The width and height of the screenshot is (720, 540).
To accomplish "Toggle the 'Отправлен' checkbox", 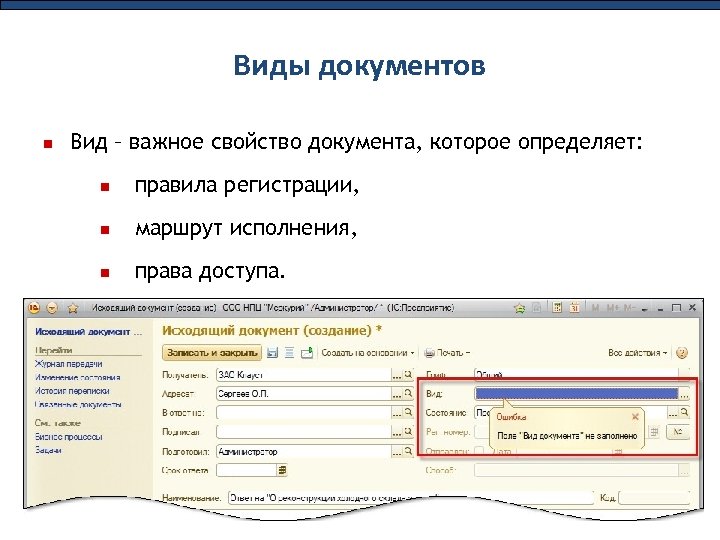I will point(479,451).
